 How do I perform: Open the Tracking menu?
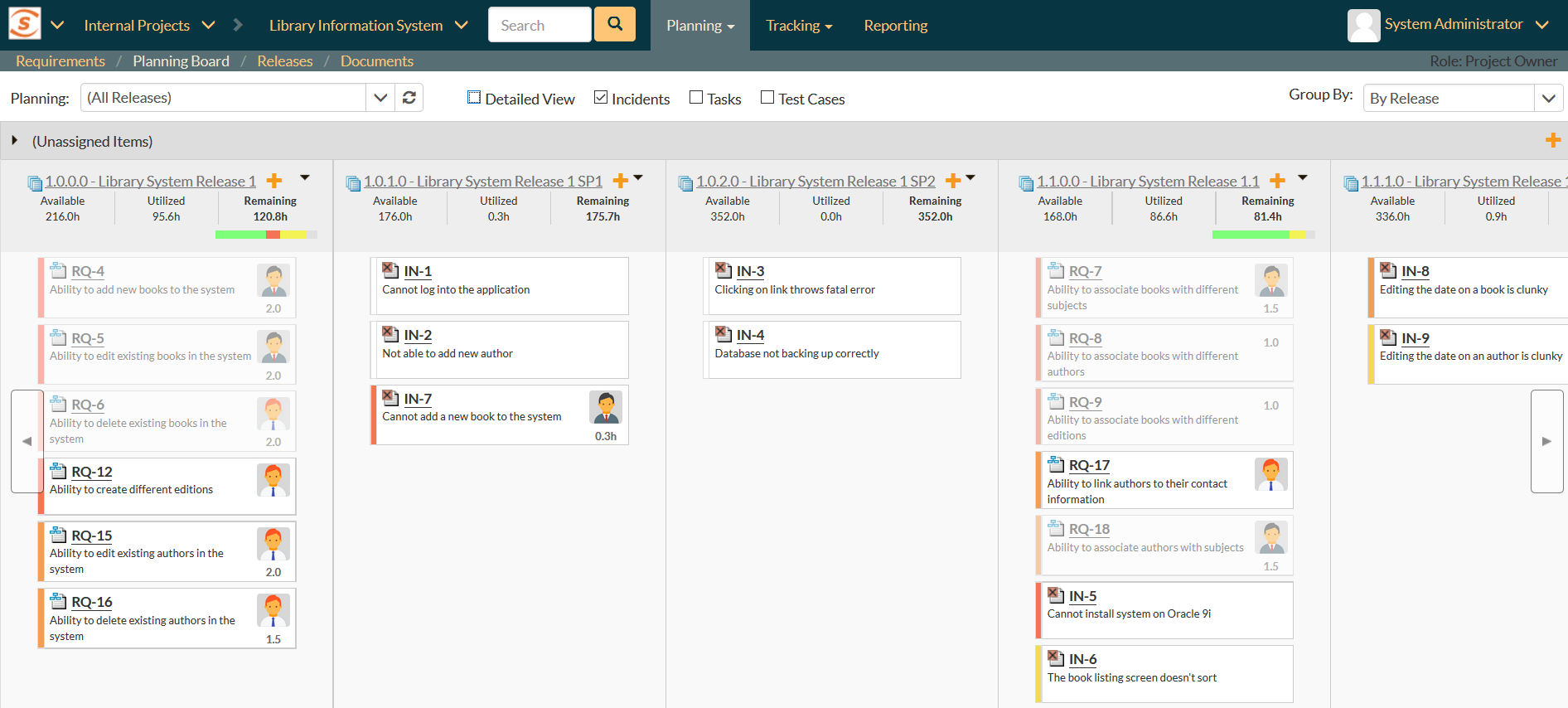[799, 25]
